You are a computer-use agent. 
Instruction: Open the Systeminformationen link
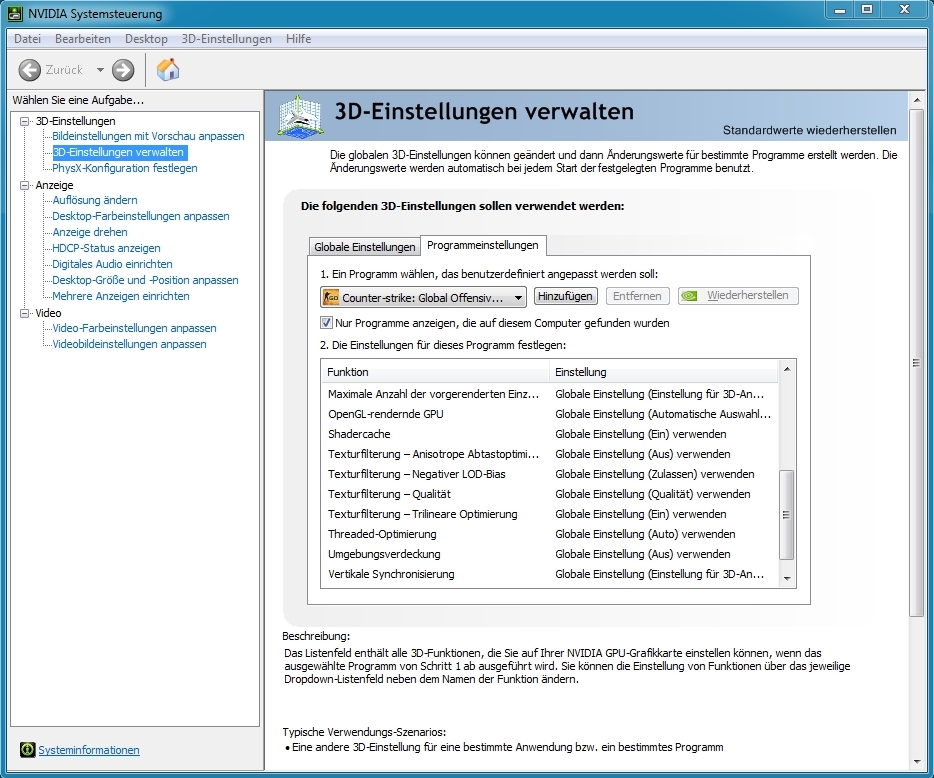(x=89, y=750)
